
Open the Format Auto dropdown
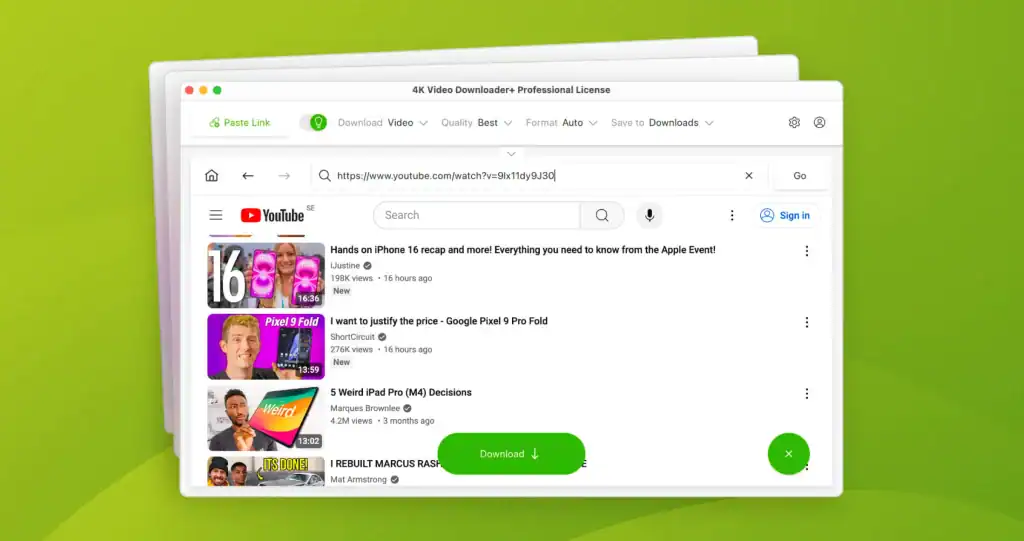click(x=562, y=123)
